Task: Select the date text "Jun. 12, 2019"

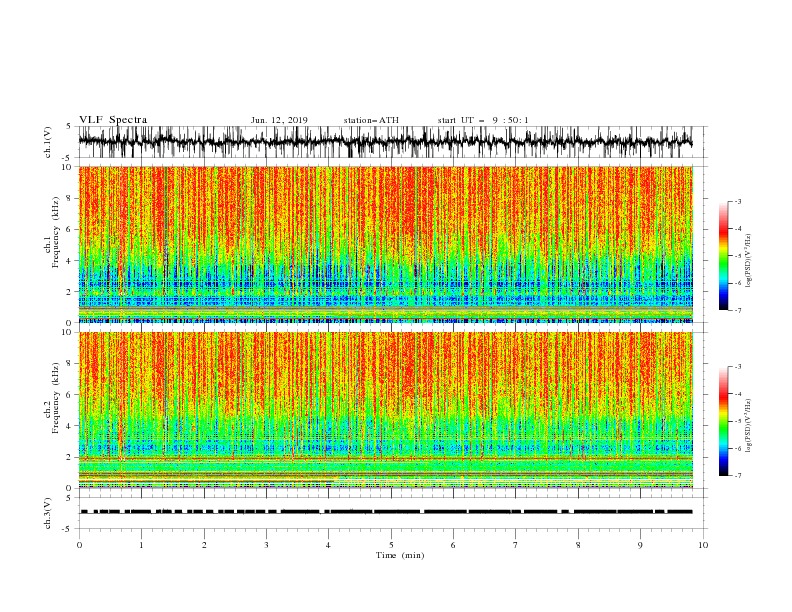Action: click(x=279, y=120)
